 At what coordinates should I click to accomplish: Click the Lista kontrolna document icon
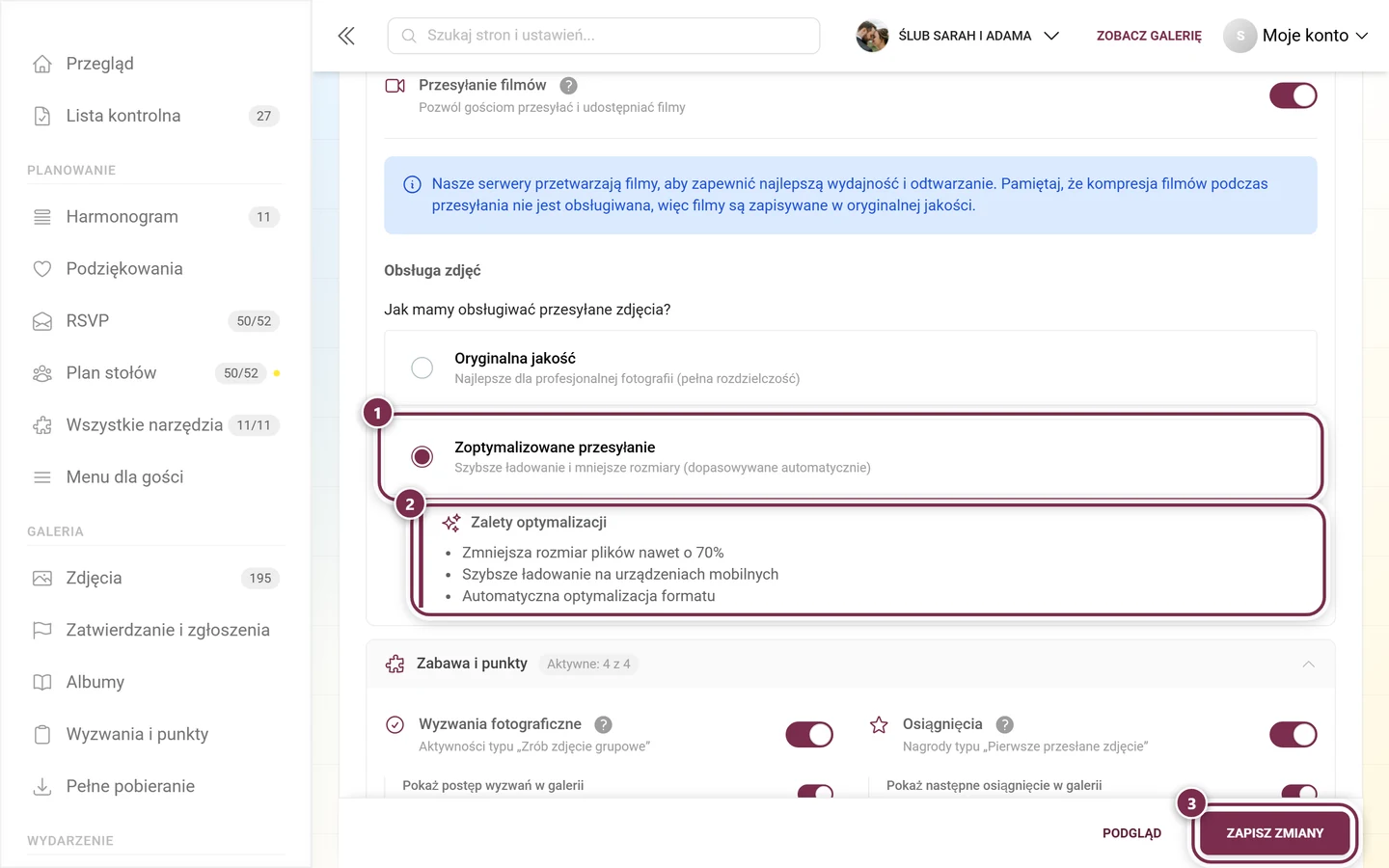42,116
